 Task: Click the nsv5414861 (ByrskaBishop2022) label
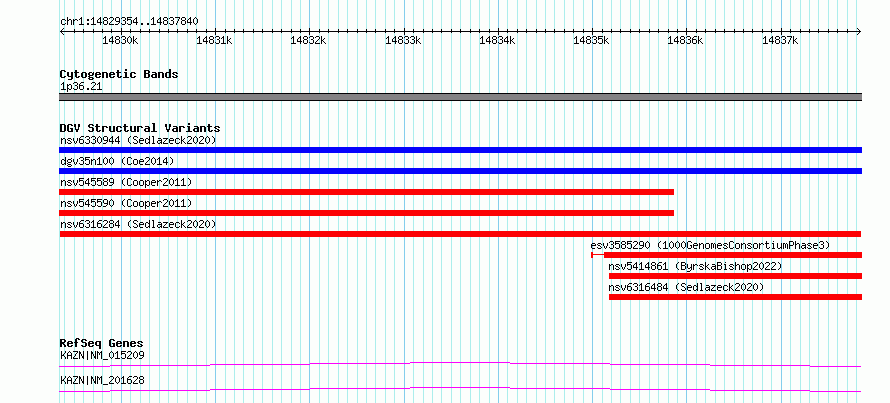coord(695,266)
